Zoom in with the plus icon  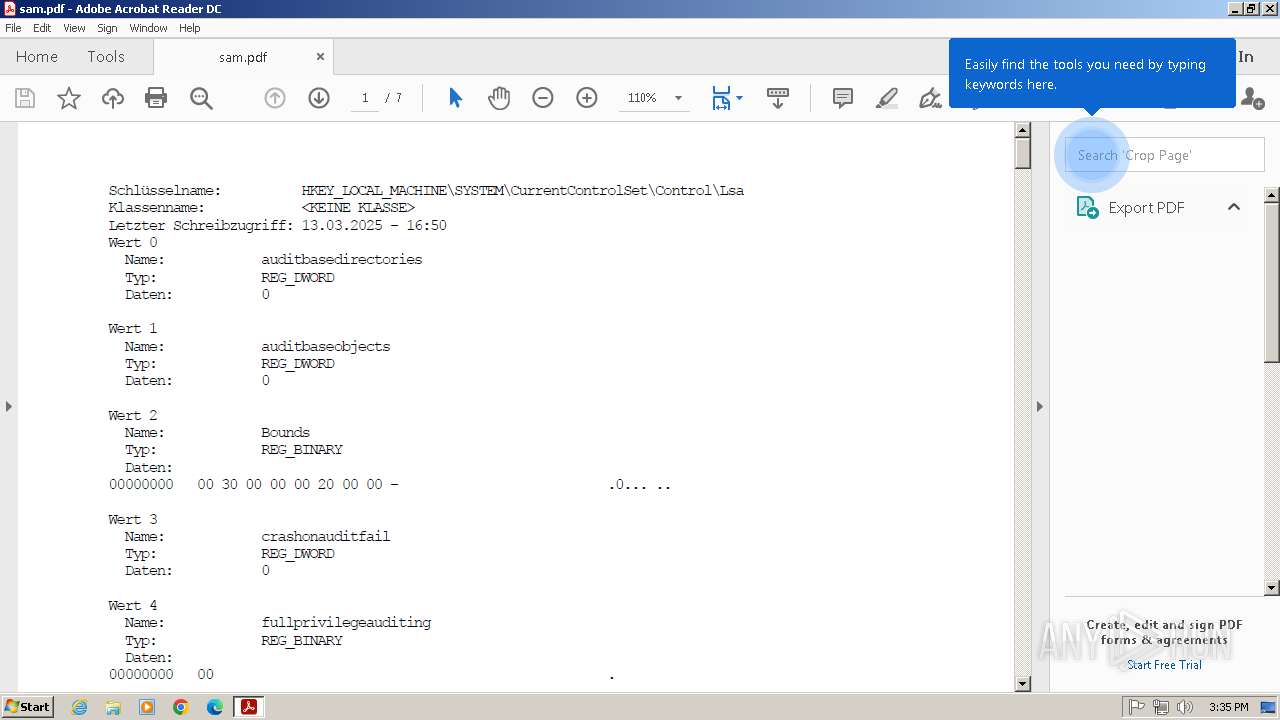[587, 98]
